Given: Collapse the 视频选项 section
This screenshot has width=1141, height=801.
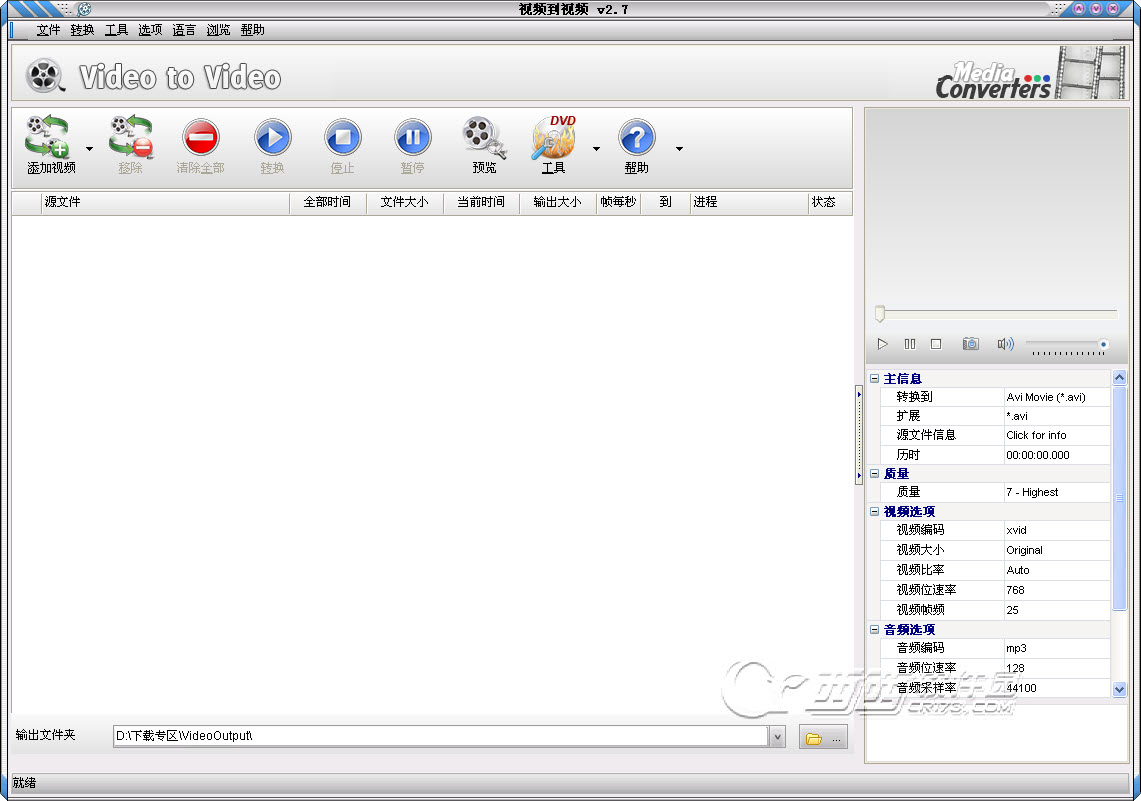Looking at the screenshot, I should click(x=875, y=512).
